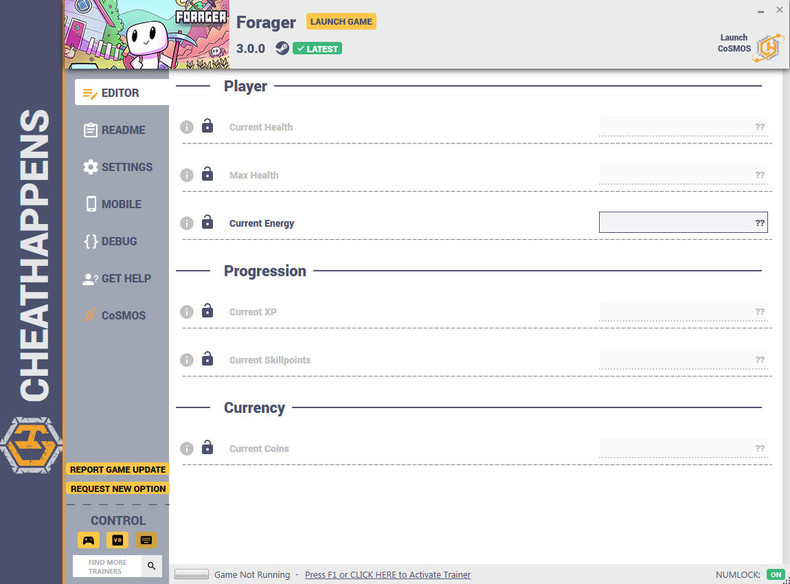This screenshot has width=790, height=584.
Task: Select gamepad control mode icon
Action: pos(89,540)
